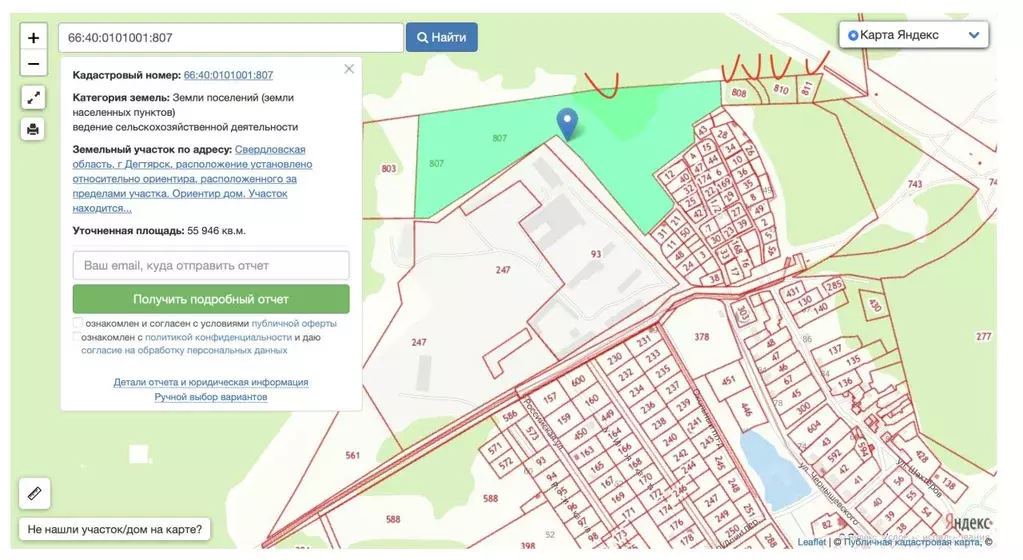Zoom out of the map
Viewport: 1023px width, 560px height.
[x=33, y=64]
